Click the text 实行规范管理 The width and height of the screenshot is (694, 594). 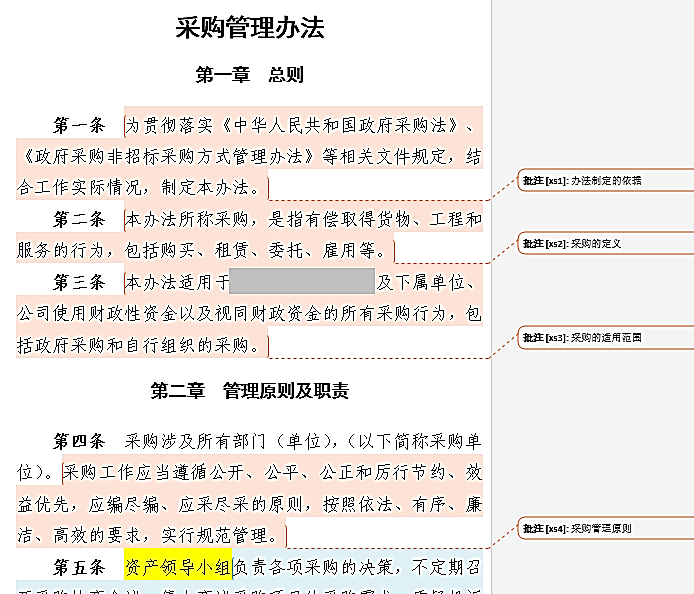pyautogui.click(x=214, y=536)
